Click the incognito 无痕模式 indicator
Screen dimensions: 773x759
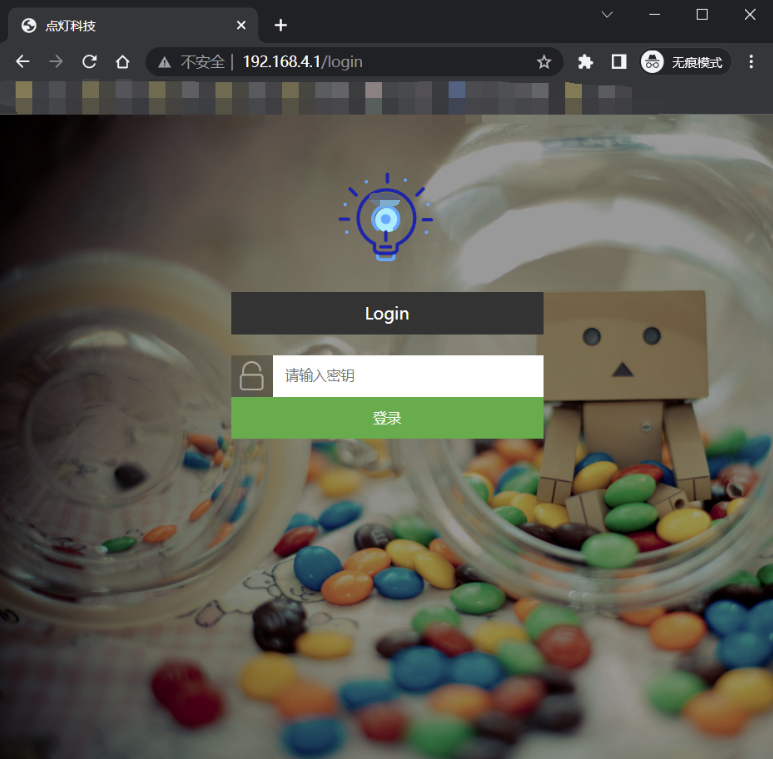685,62
